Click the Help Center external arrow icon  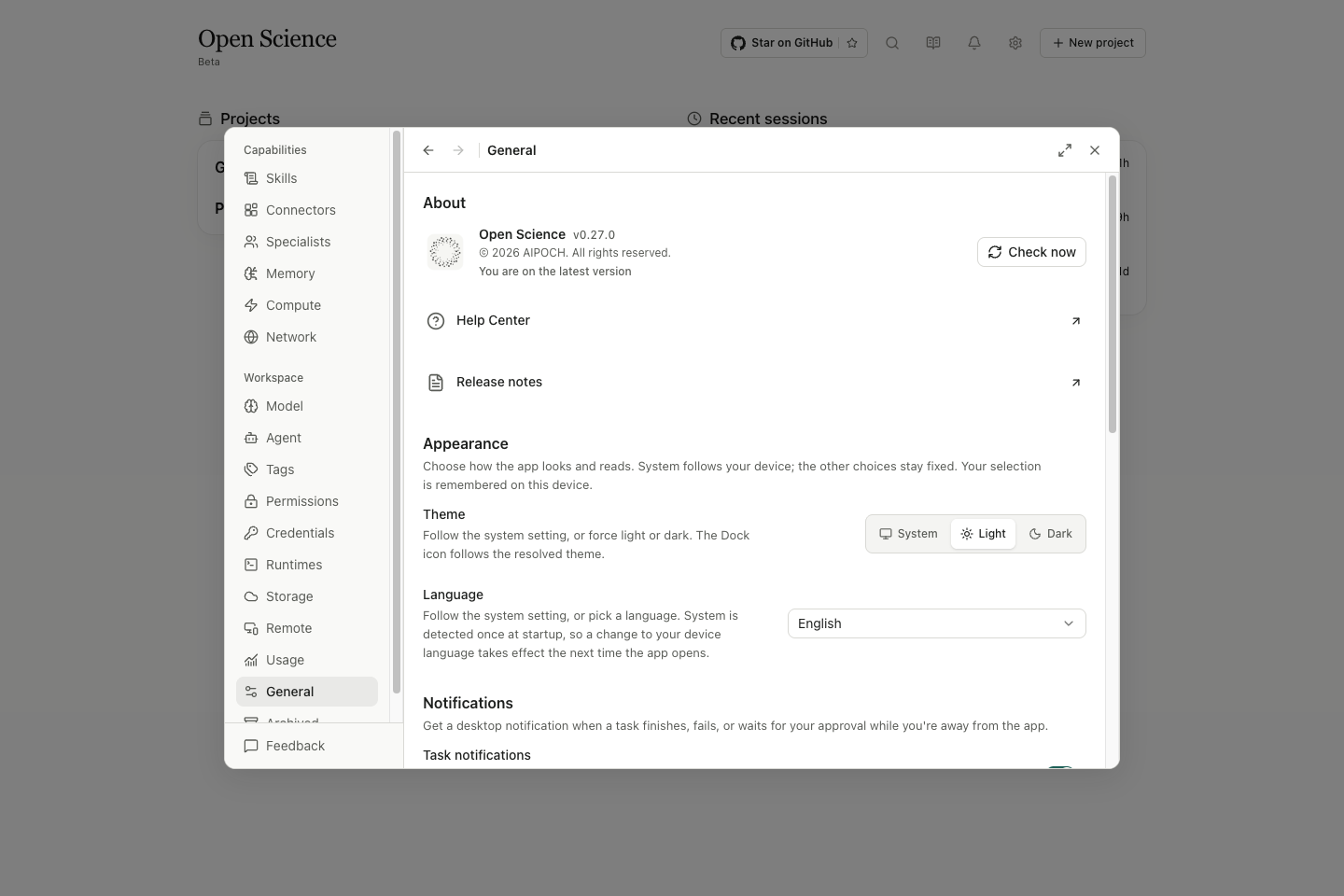coord(1076,320)
